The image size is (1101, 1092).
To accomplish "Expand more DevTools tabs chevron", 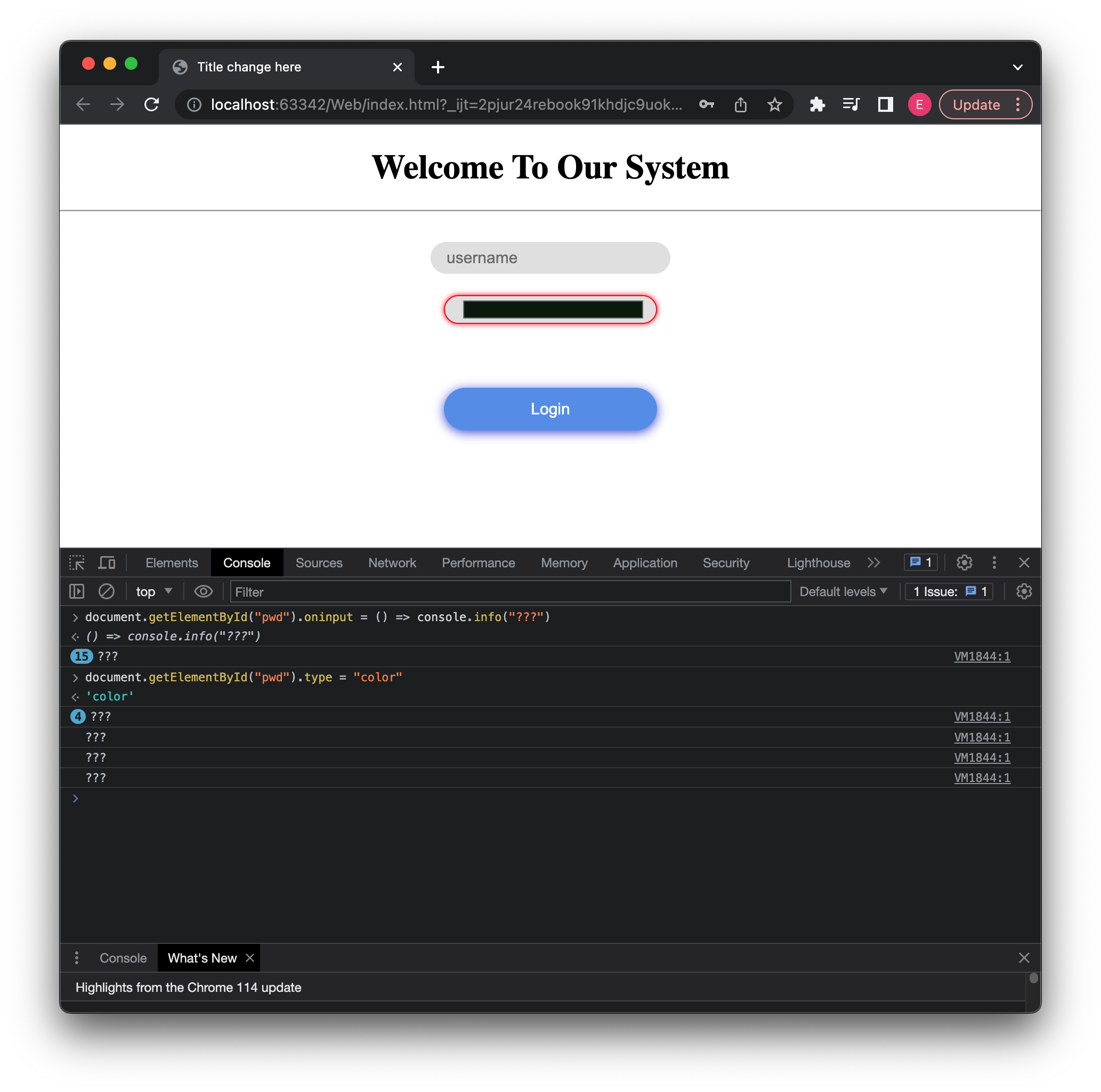I will point(873,563).
